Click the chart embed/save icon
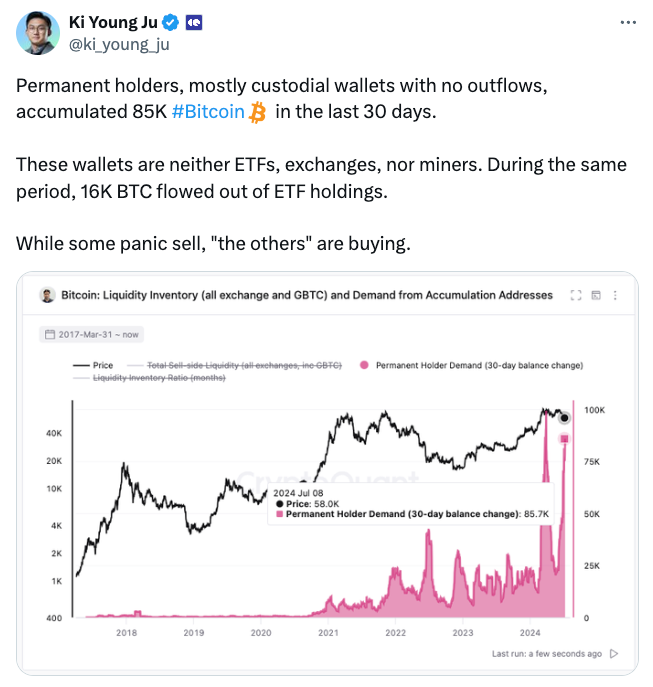653x687 pixels. coord(596,295)
